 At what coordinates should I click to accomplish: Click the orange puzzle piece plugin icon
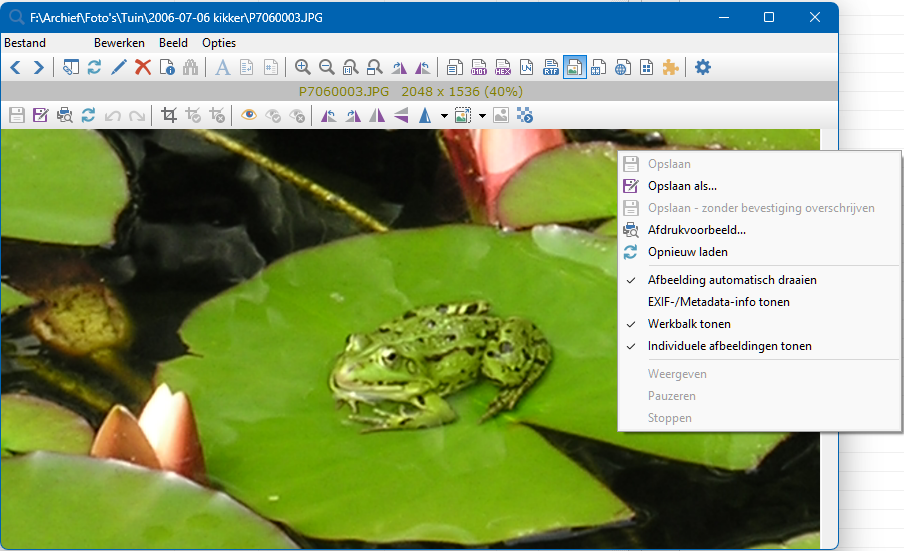[x=670, y=68]
